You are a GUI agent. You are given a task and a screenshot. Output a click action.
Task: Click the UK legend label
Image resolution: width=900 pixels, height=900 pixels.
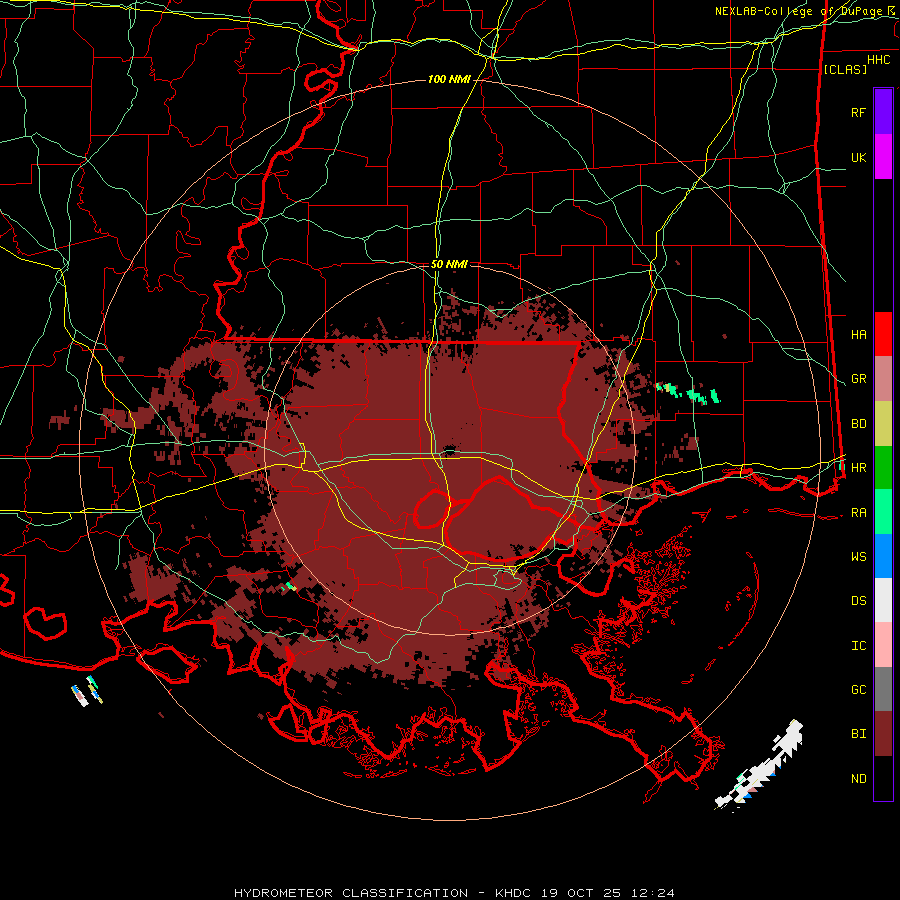pos(858,157)
